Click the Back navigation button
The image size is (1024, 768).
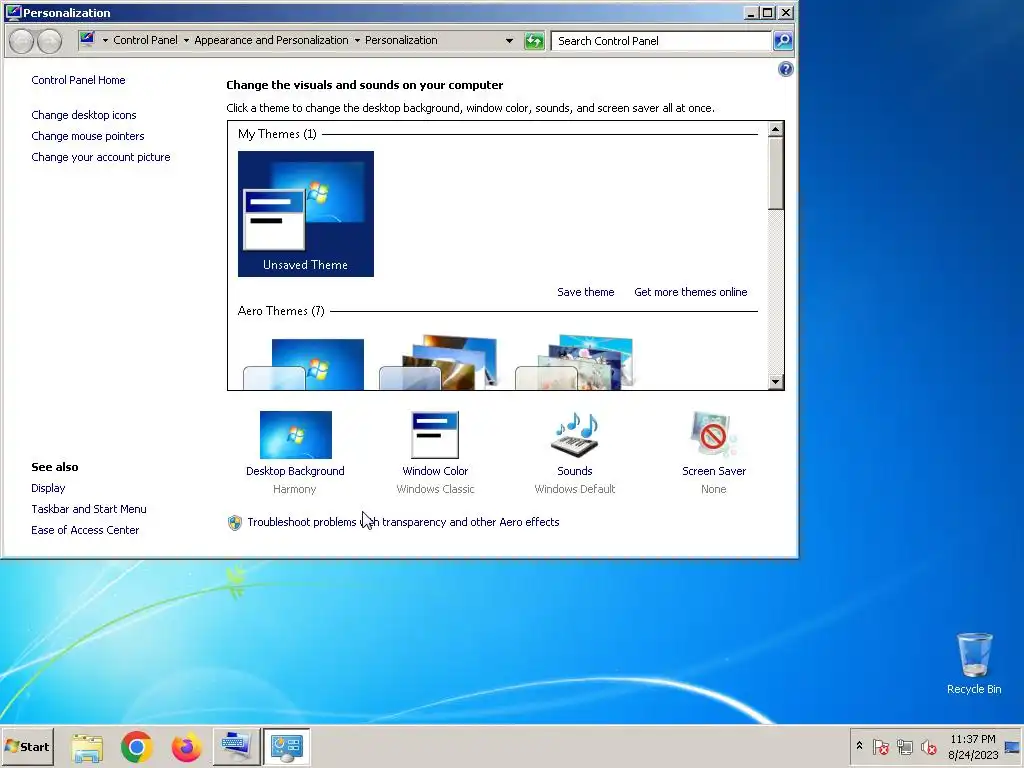click(x=22, y=41)
